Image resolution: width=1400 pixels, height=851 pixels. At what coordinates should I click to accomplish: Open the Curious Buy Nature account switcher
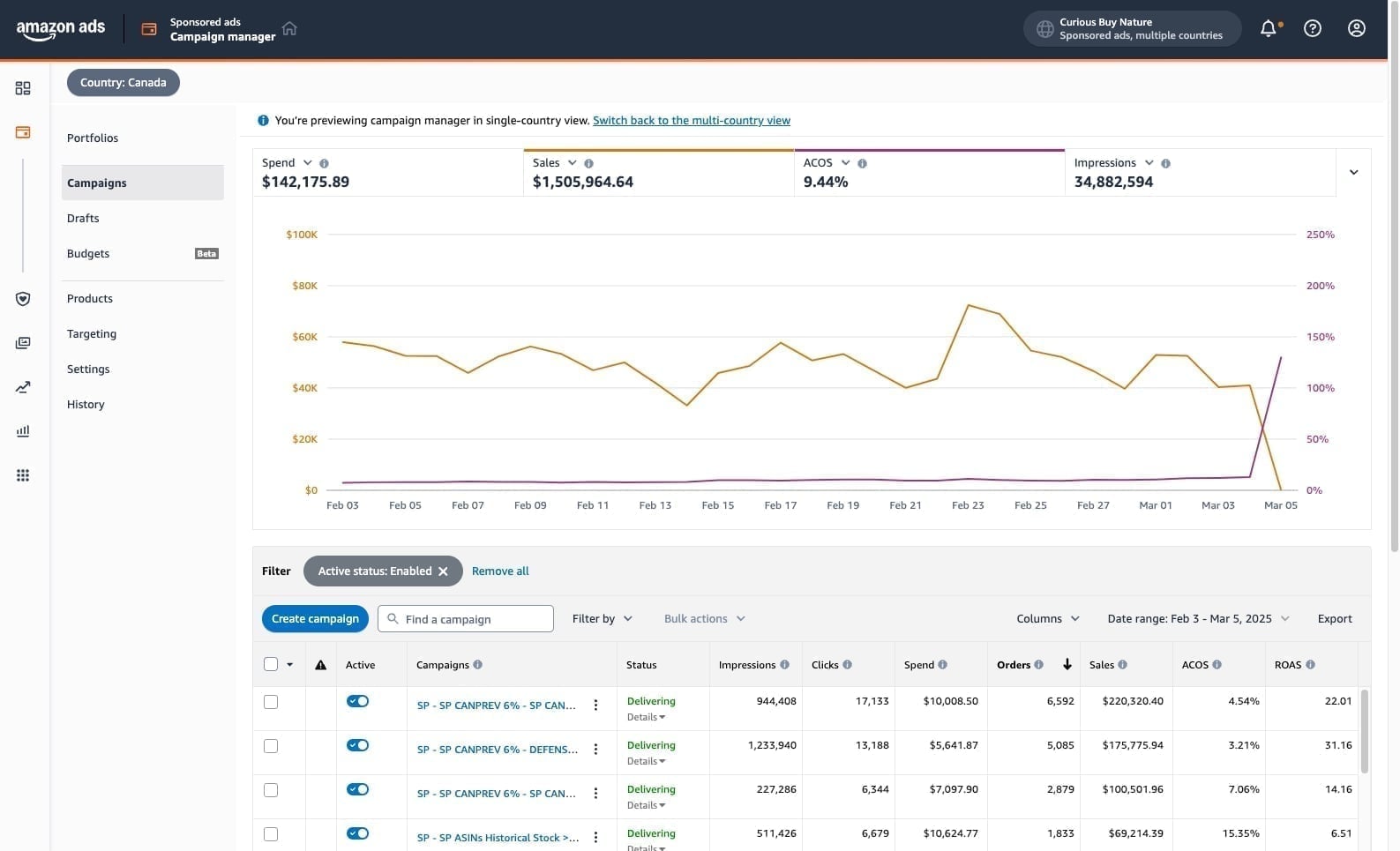click(1132, 29)
